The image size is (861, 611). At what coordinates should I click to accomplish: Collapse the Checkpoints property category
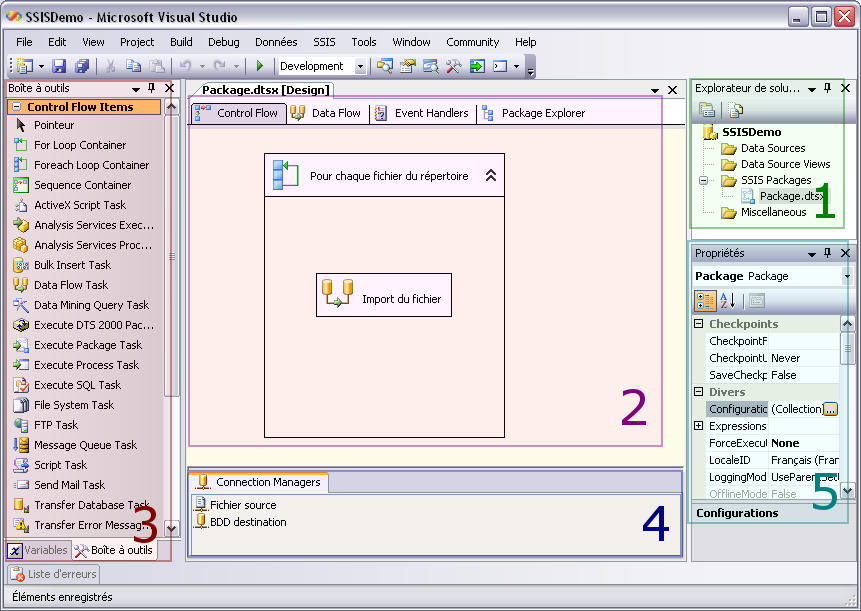click(x=699, y=324)
